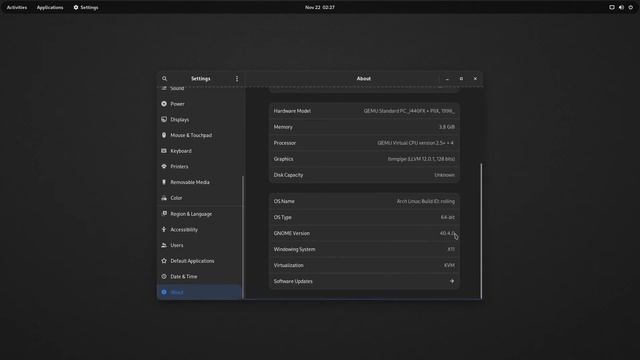Screen dimensions: 640x360
Task: Click Windowing System X11 value
Action: point(451,249)
